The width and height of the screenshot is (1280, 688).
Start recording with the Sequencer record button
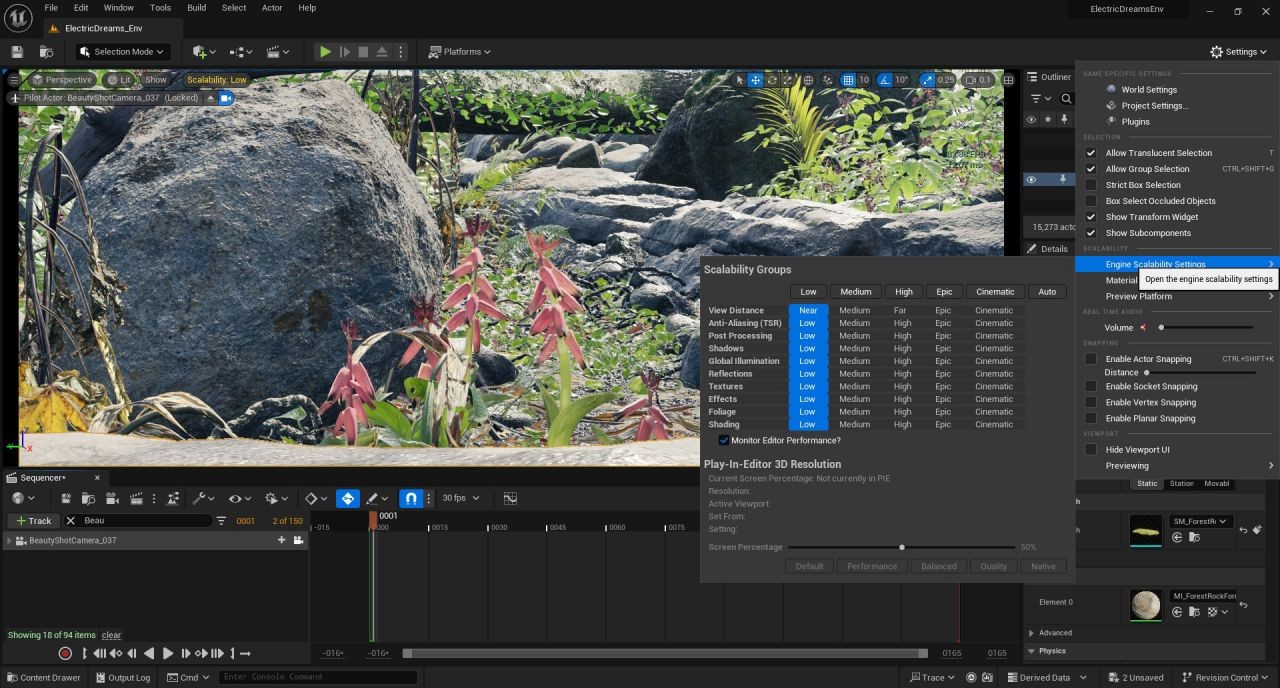65,654
